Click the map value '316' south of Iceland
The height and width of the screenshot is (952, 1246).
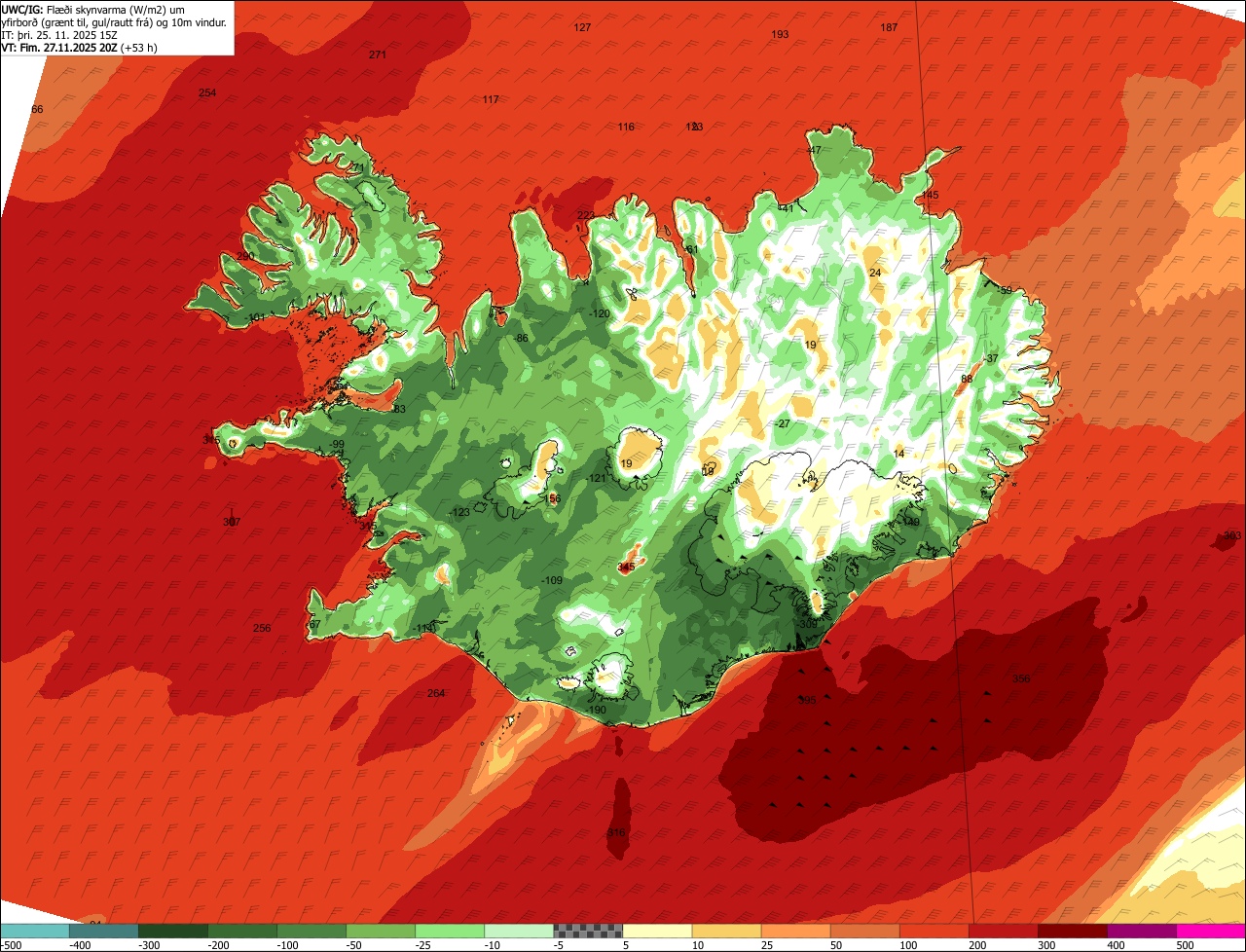coord(616,832)
